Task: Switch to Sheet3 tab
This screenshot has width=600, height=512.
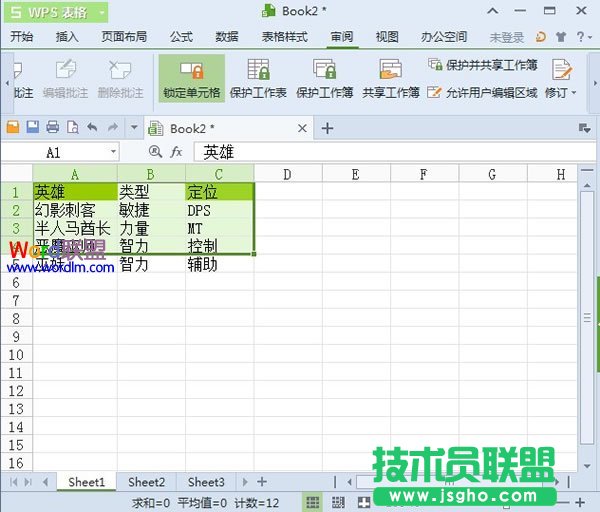Action: 206,482
